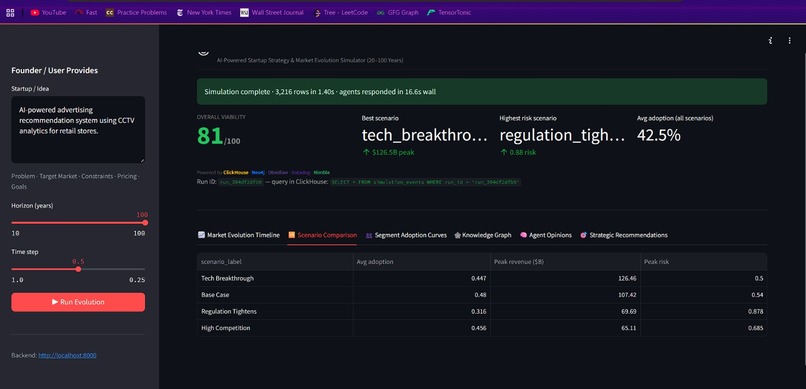Click the 0.316 avg adoption cell
The height and width of the screenshot is (389, 806).
pyautogui.click(x=422, y=311)
